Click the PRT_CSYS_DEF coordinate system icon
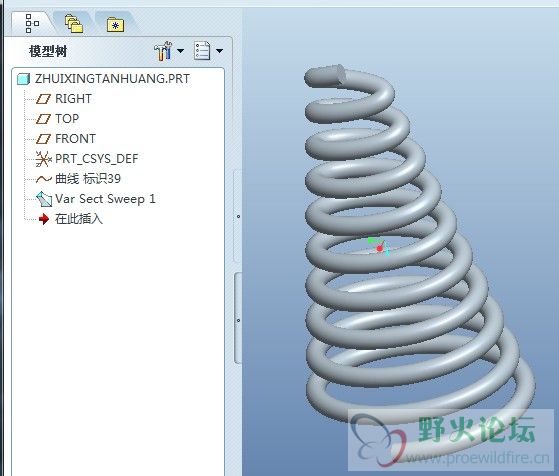559x476 pixels. 43,159
